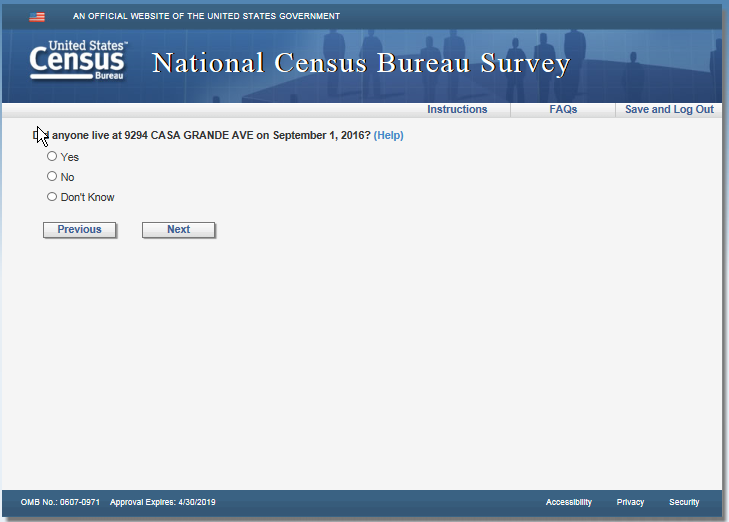
Task: Click the Approval Expires 4/30/2019 text
Action: coord(163,502)
